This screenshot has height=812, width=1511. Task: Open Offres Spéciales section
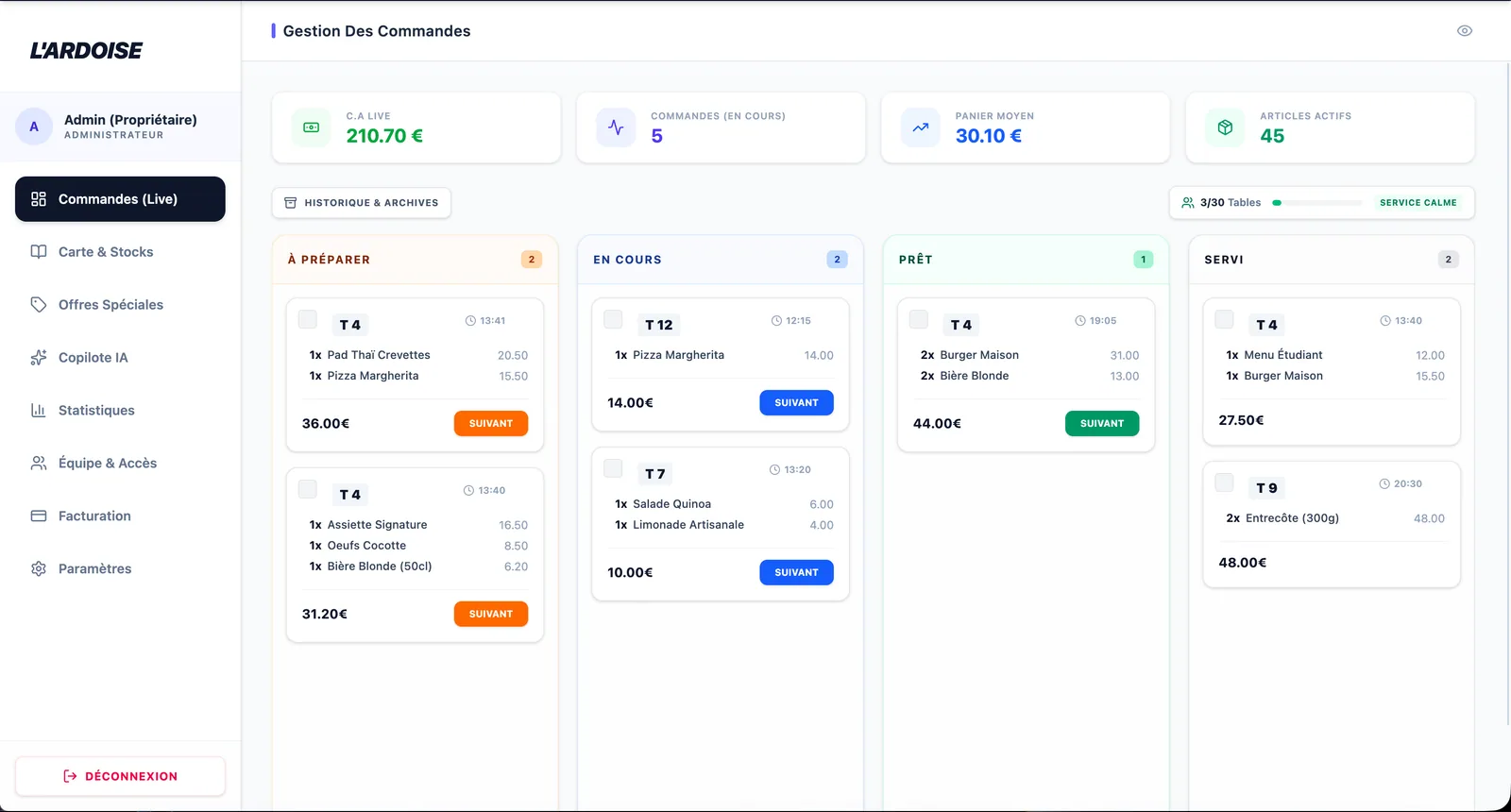click(x=120, y=305)
